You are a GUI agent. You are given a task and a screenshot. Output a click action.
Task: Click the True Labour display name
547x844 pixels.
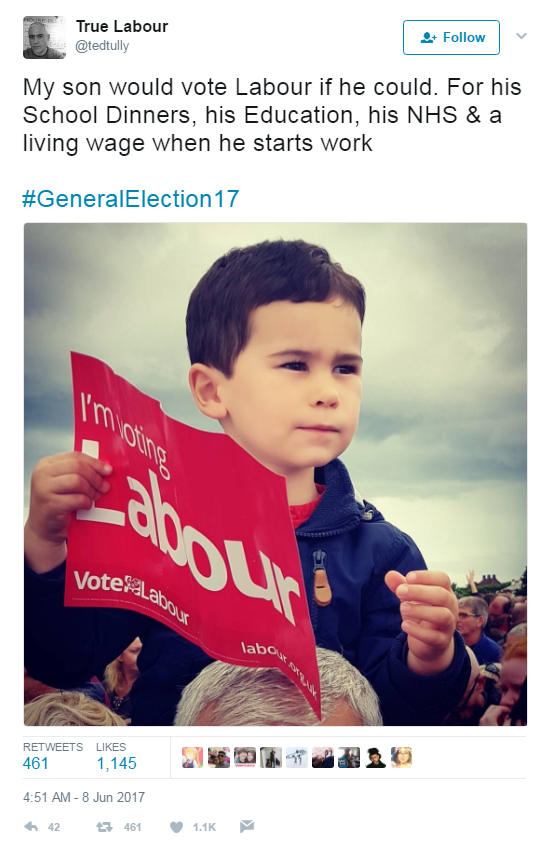122,26
